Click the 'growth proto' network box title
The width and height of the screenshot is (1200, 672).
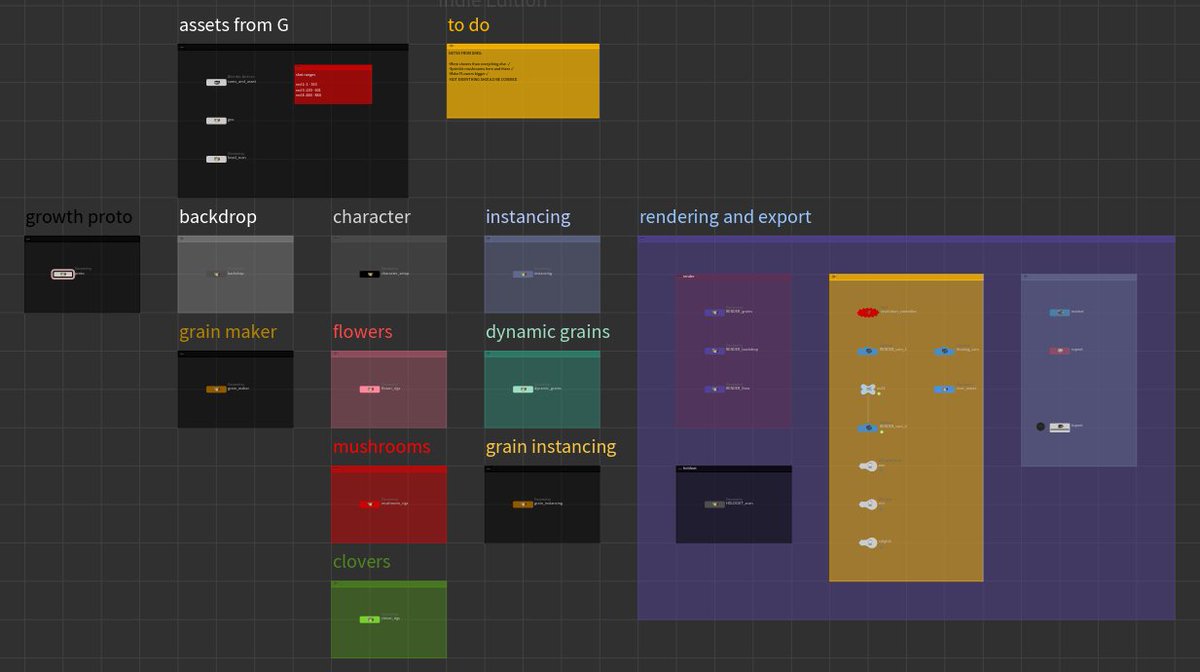point(79,217)
